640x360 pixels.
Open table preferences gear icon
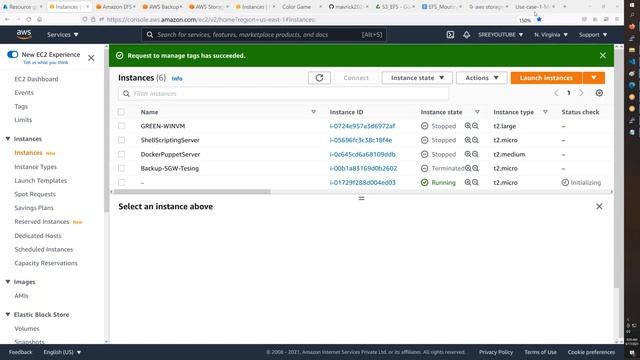pos(599,93)
